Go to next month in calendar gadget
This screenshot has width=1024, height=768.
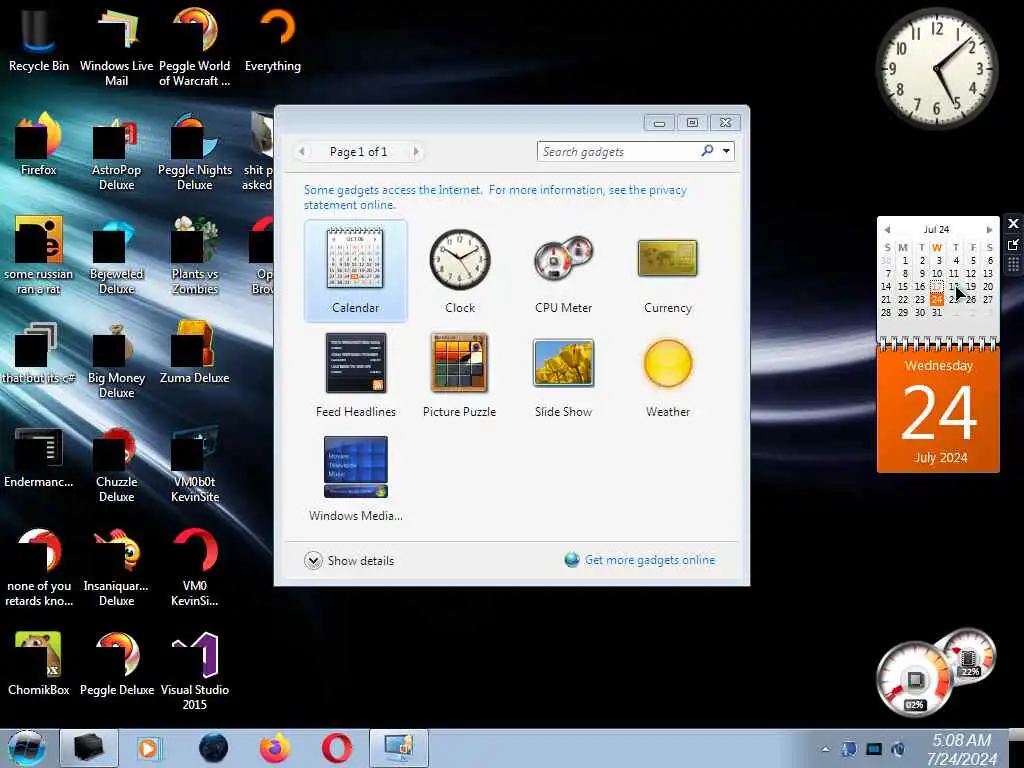(989, 229)
